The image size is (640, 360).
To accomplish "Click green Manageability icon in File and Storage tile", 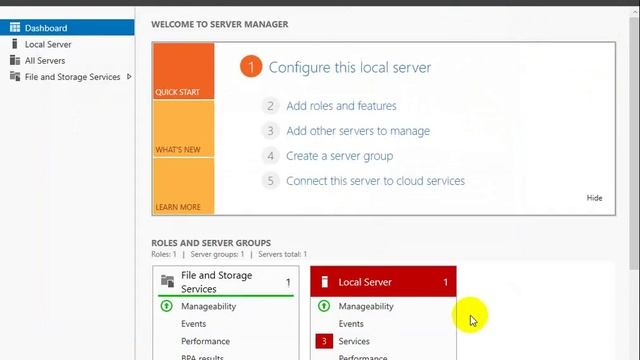I will point(167,306).
